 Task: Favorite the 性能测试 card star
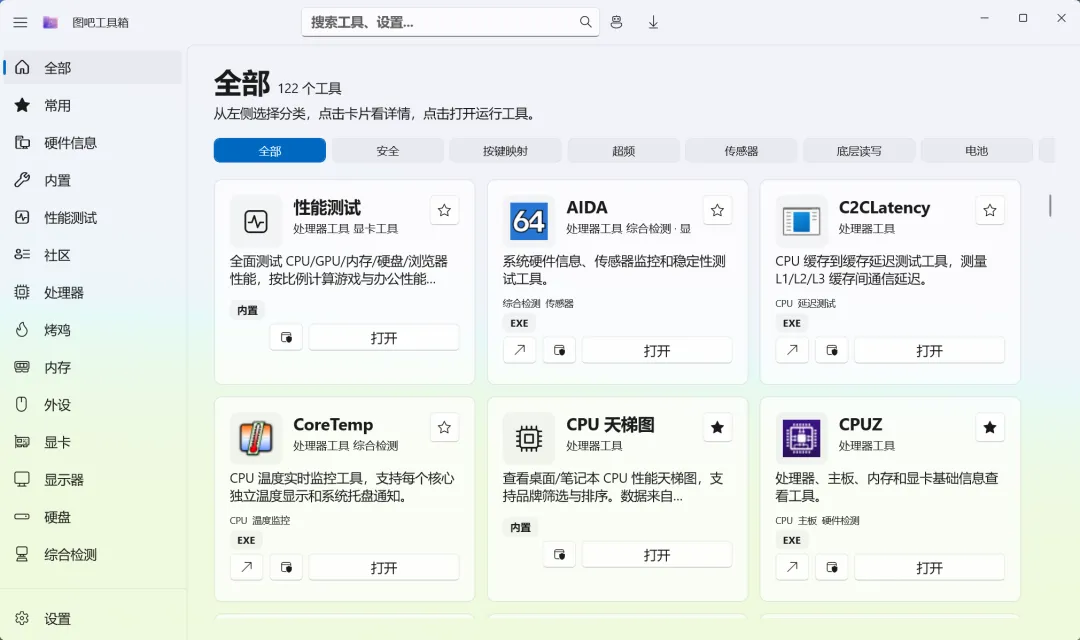tap(444, 210)
